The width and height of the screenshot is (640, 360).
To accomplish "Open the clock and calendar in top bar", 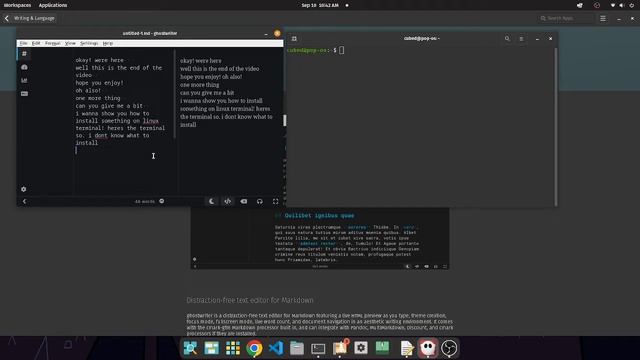I will [x=320, y=5].
